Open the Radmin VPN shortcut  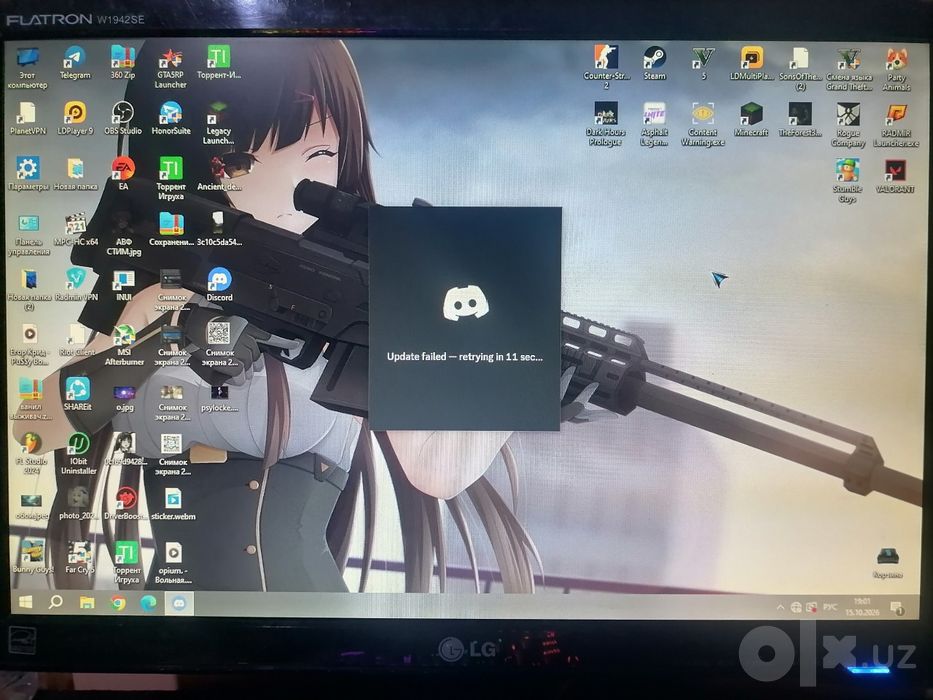[x=76, y=285]
